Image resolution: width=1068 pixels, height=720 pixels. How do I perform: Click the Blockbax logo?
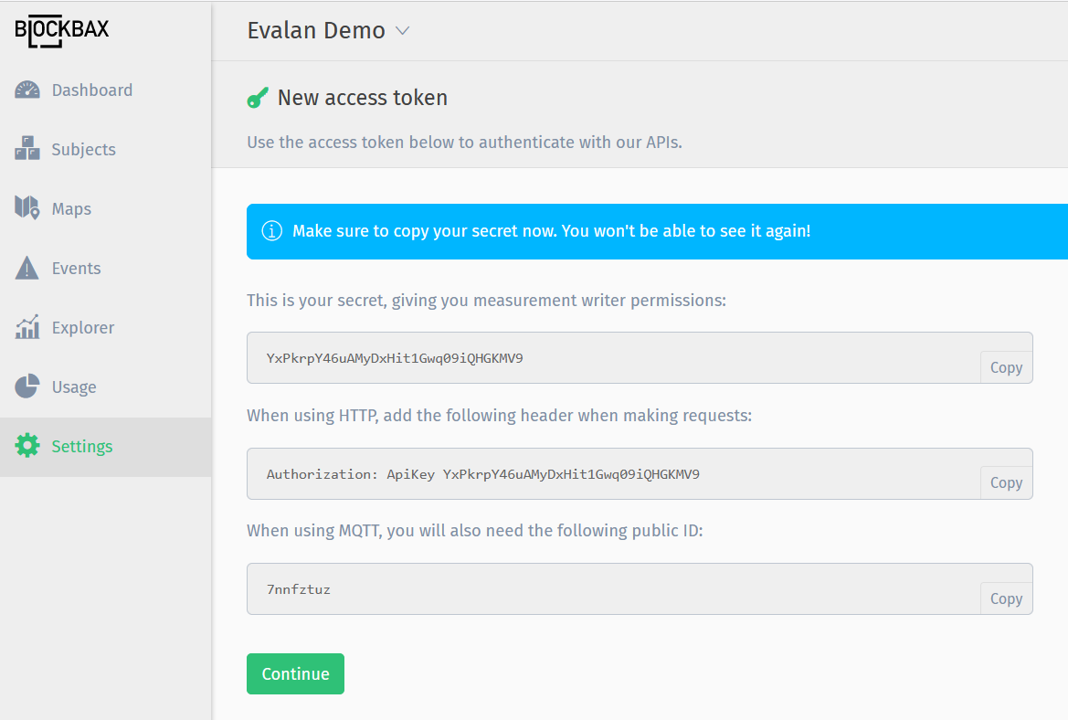[61, 30]
